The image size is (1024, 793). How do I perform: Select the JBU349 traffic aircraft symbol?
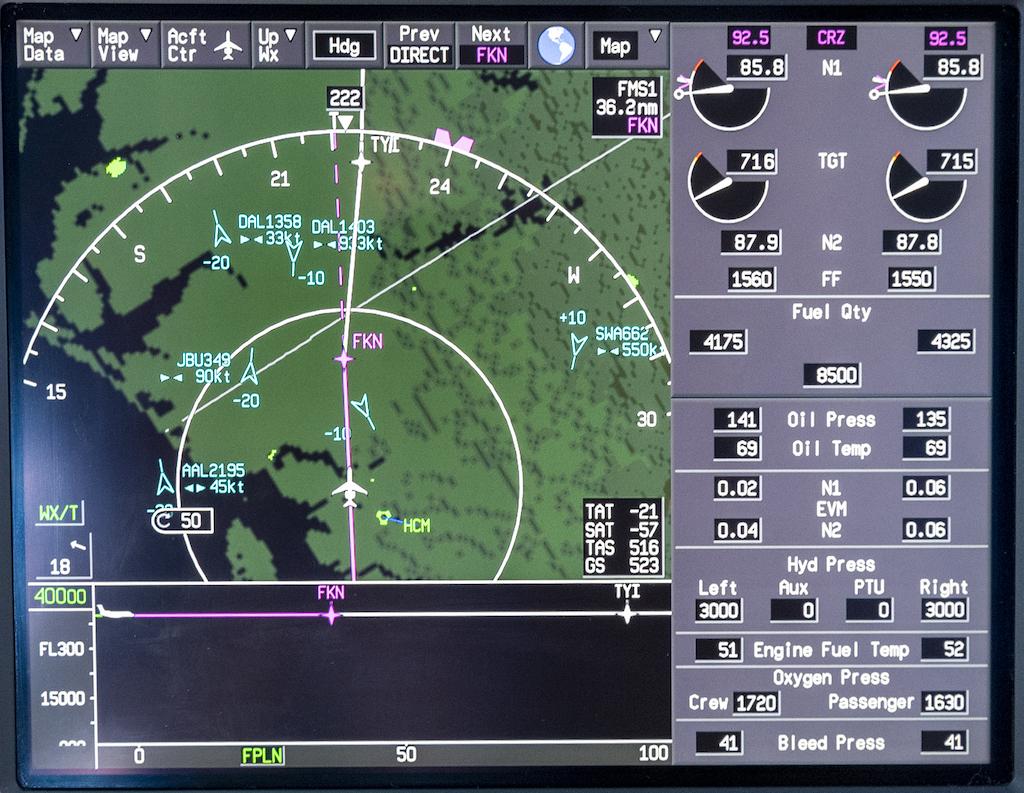(x=251, y=367)
